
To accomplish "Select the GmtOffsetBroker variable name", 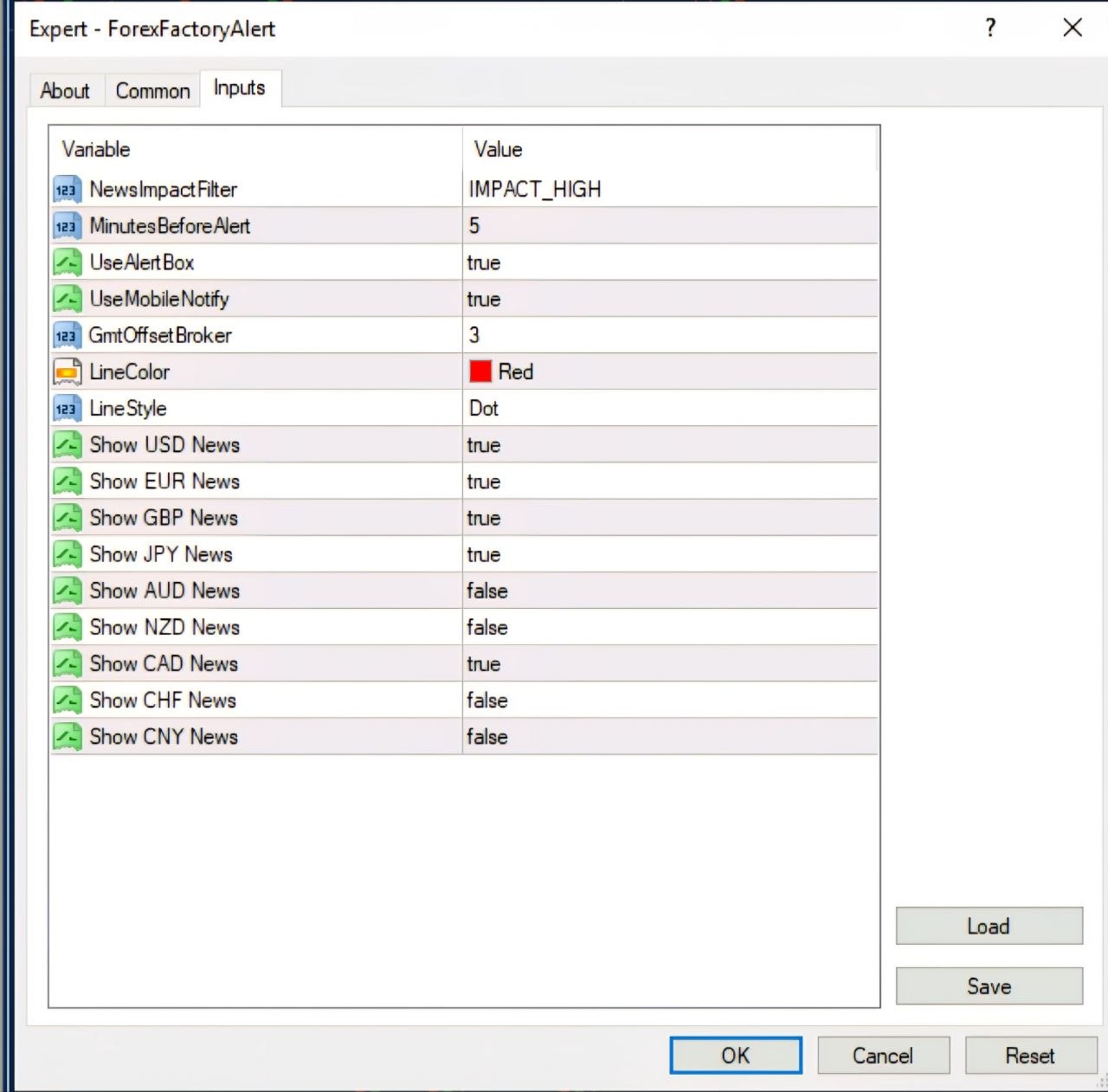I will (x=160, y=335).
